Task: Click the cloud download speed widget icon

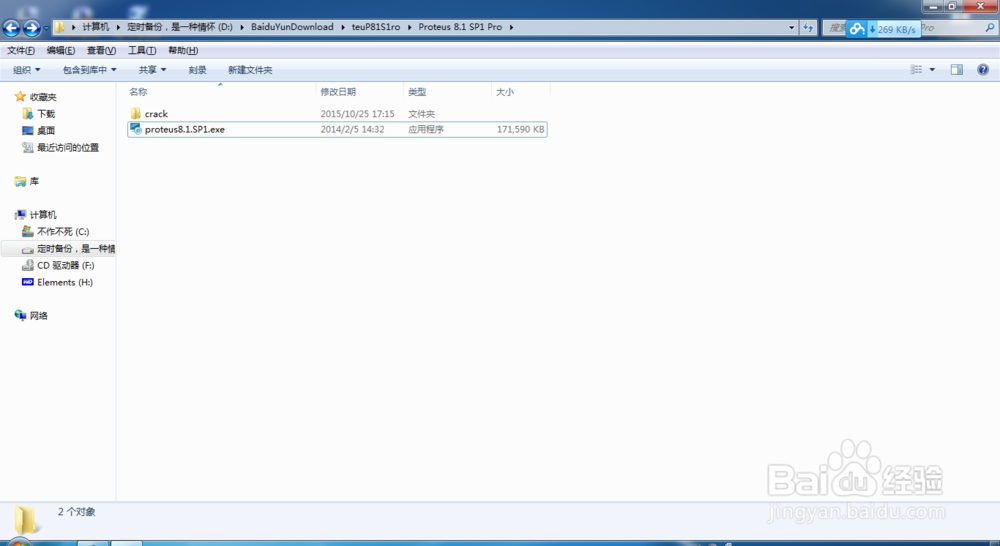Action: pyautogui.click(x=857, y=29)
